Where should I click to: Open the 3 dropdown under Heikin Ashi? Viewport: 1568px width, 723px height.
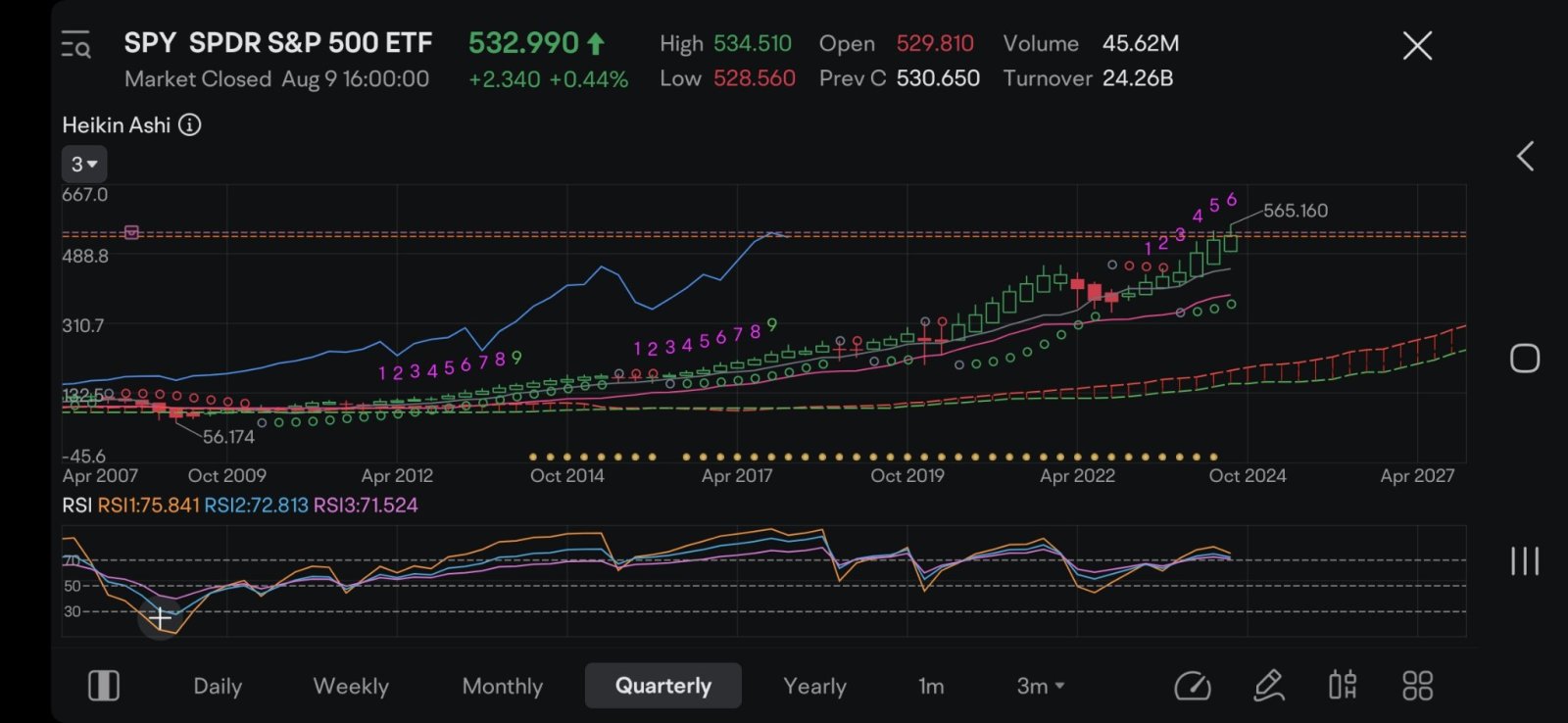84,164
